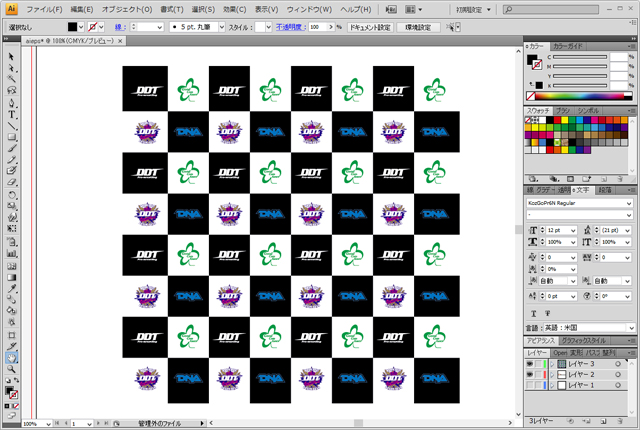Toggle the lock box for レイヤー 2
640x430 pixels.
point(538,375)
